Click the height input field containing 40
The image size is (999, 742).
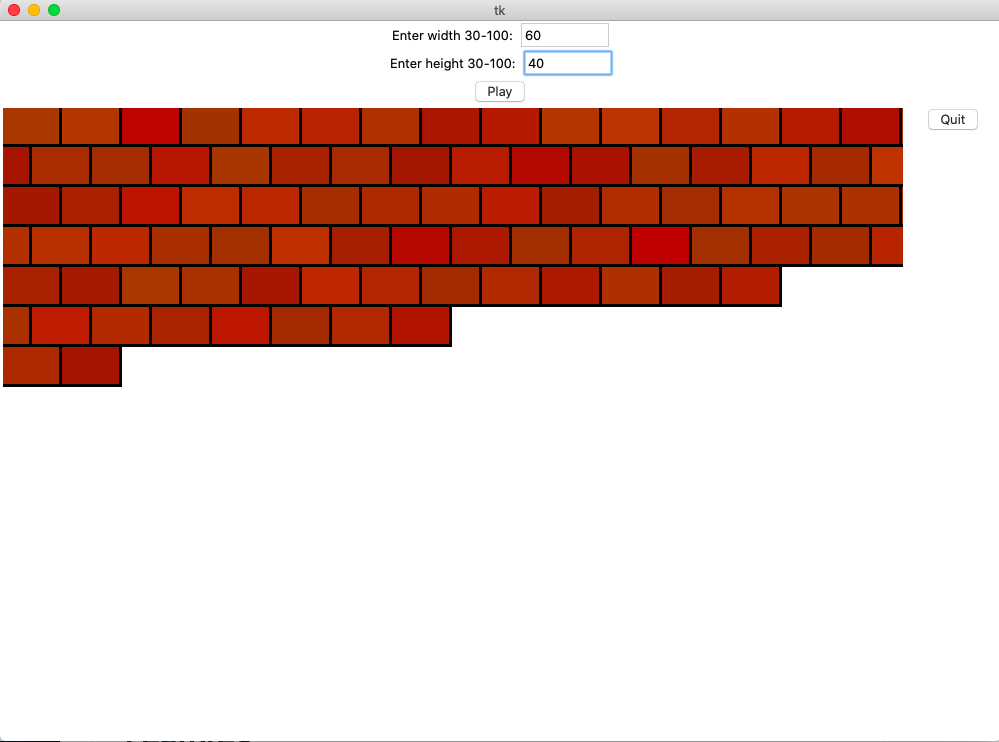point(568,62)
